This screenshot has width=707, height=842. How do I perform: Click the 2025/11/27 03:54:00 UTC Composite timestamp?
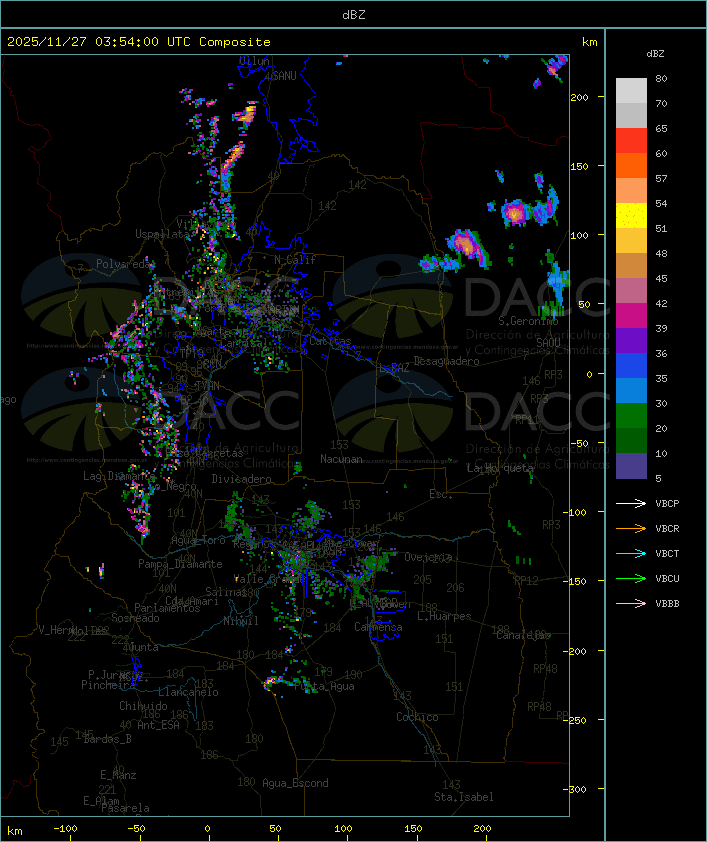(139, 42)
